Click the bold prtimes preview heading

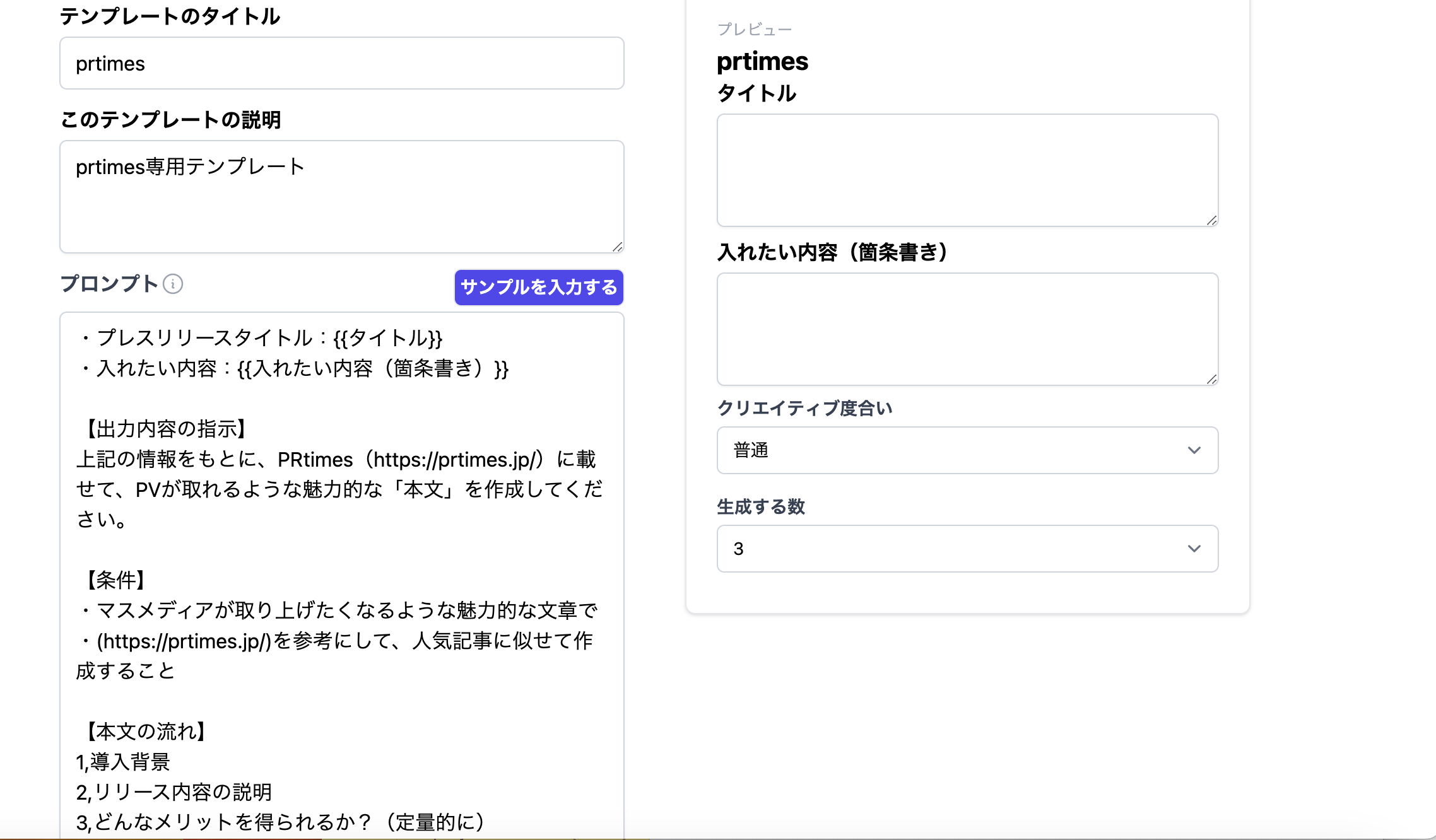tap(762, 62)
